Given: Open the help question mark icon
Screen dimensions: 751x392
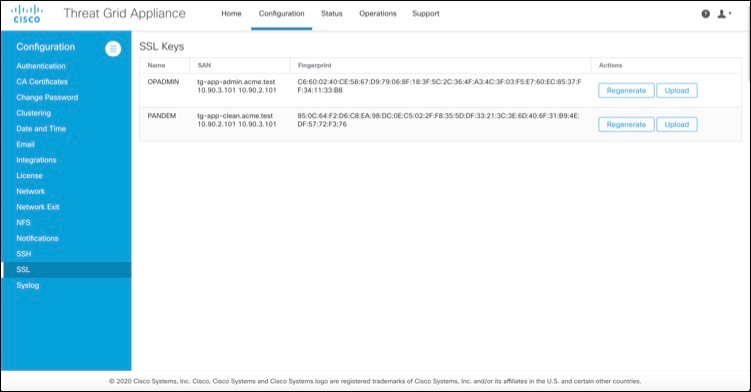Looking at the screenshot, I should click(x=705, y=14).
